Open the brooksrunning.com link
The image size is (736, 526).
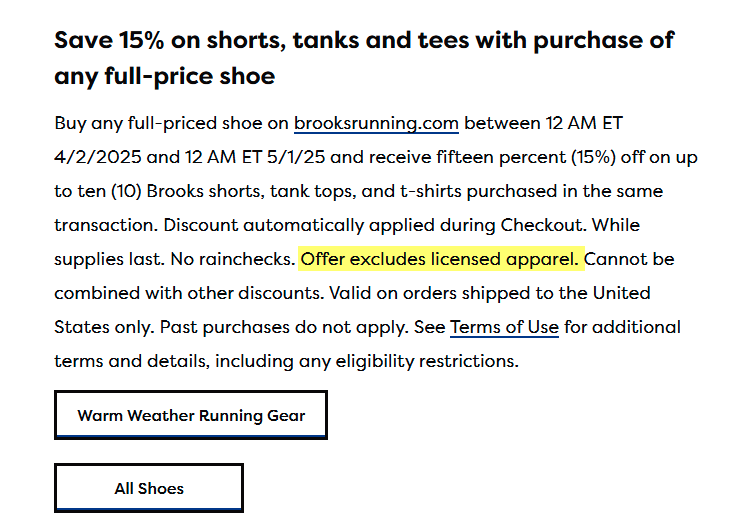tap(376, 124)
